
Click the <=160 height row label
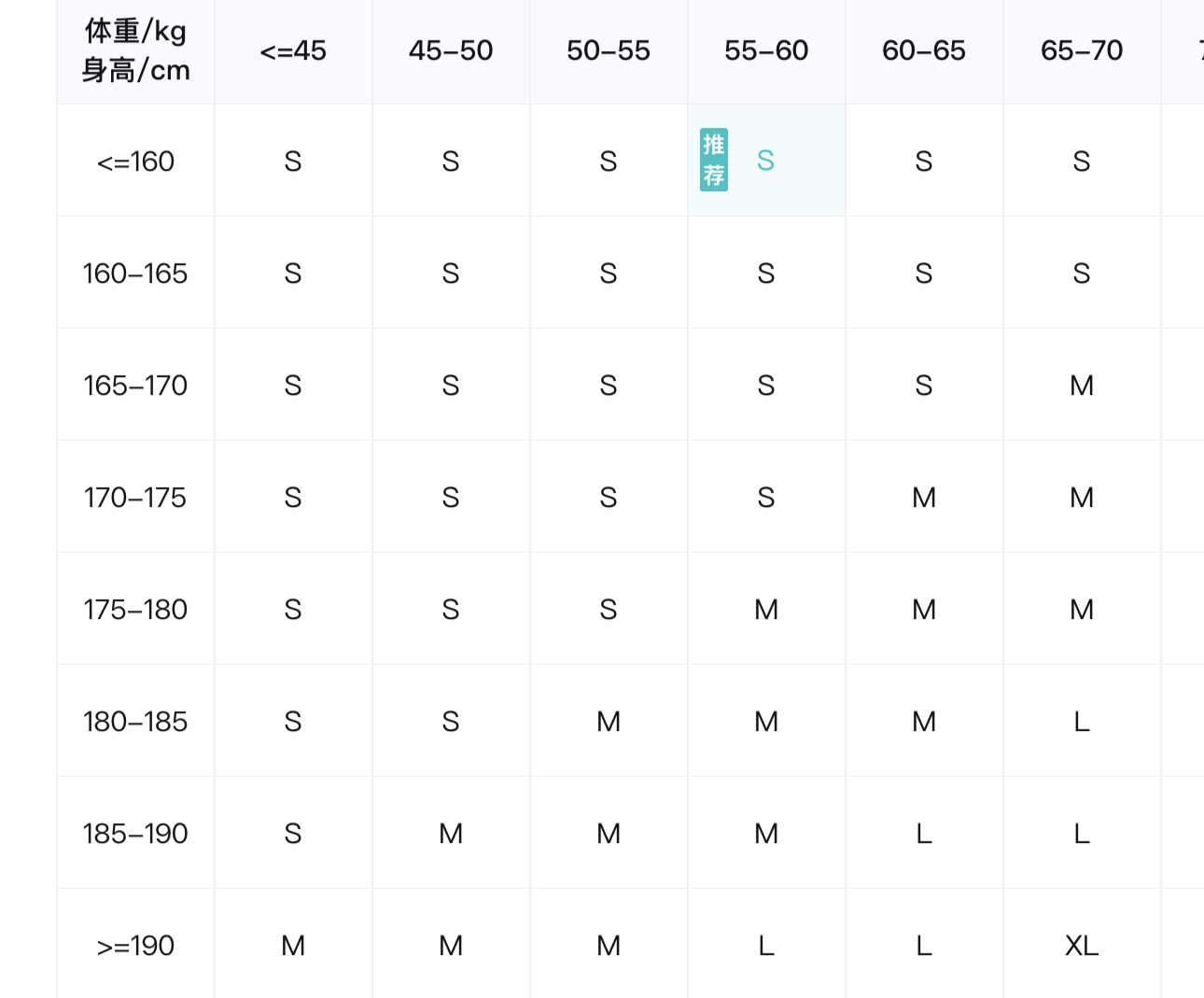(135, 161)
